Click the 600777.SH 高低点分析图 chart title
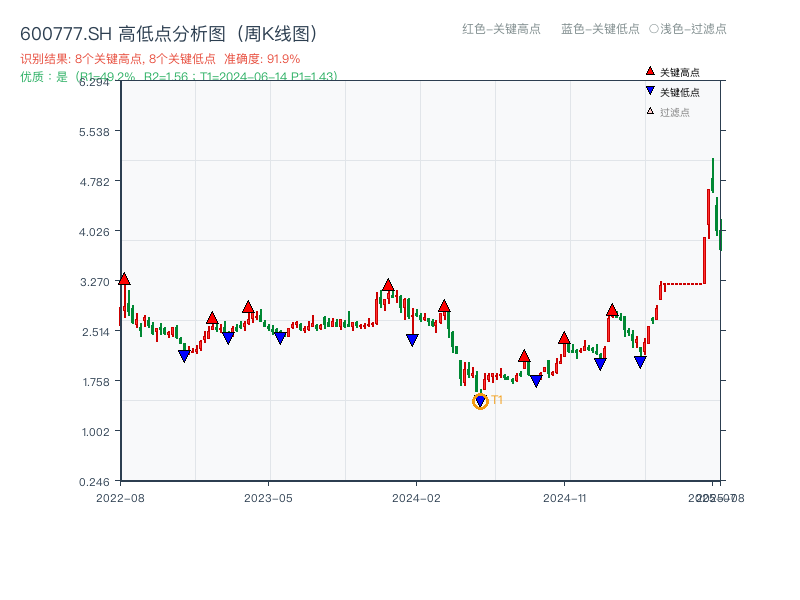 click(169, 33)
